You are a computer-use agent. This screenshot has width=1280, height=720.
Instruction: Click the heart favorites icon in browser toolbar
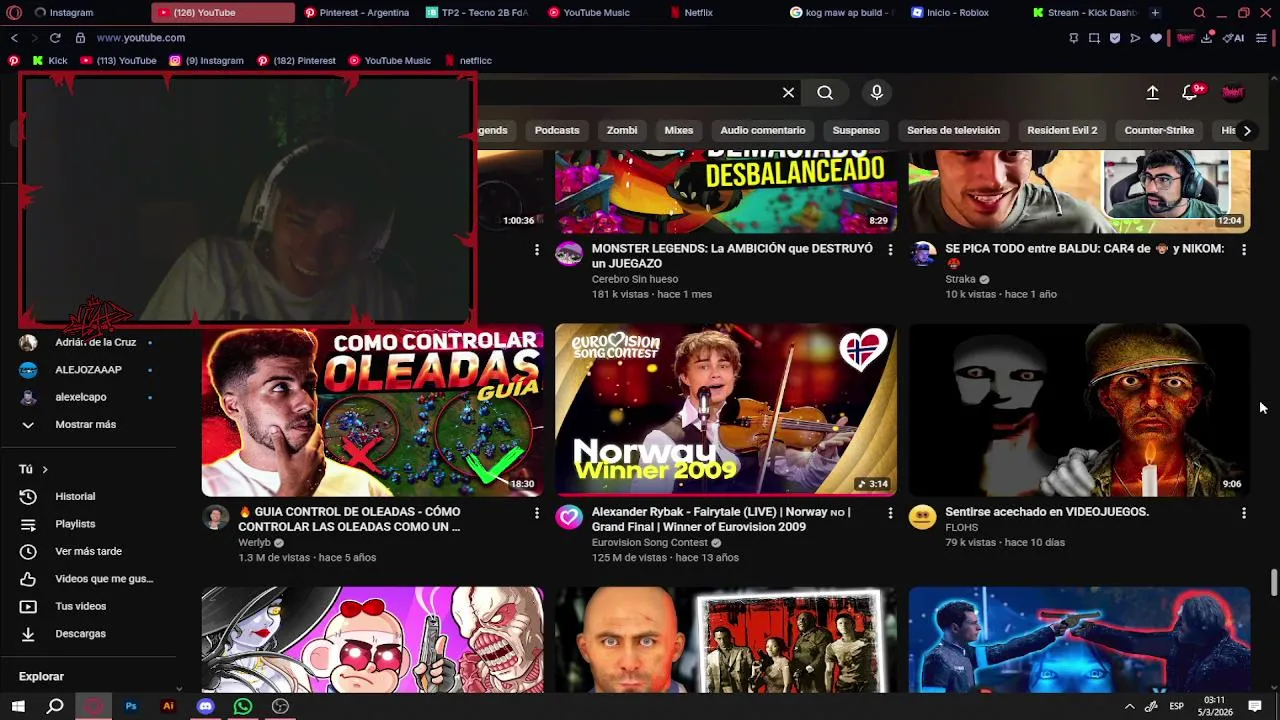pos(1156,38)
